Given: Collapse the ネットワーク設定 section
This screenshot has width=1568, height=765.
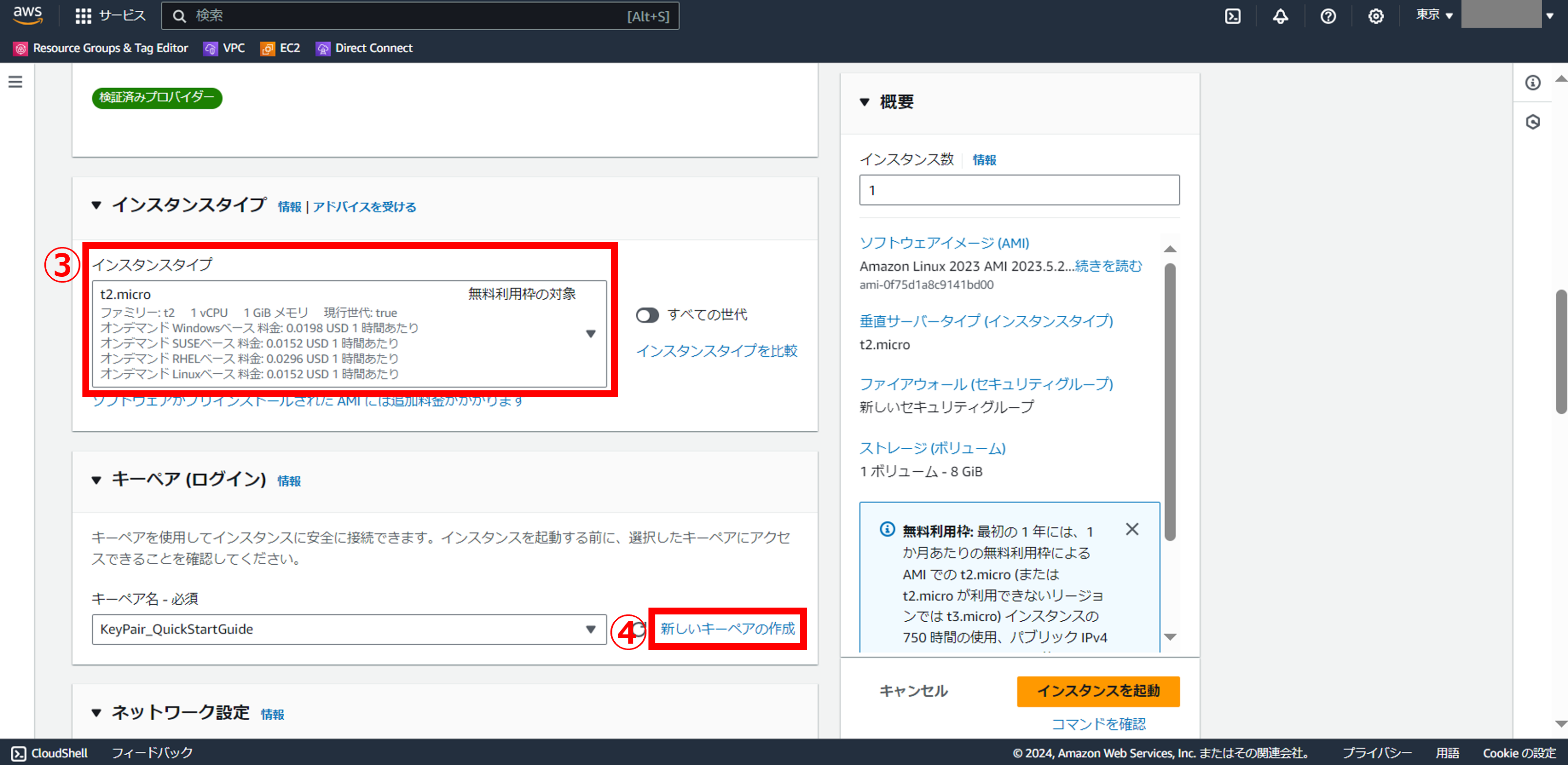Looking at the screenshot, I should point(96,713).
